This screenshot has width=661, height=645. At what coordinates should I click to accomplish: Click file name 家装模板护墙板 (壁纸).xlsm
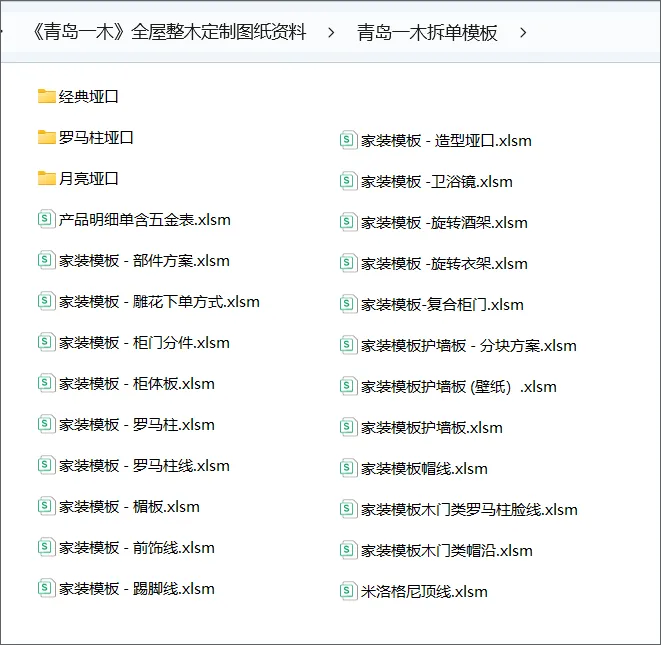pos(459,387)
